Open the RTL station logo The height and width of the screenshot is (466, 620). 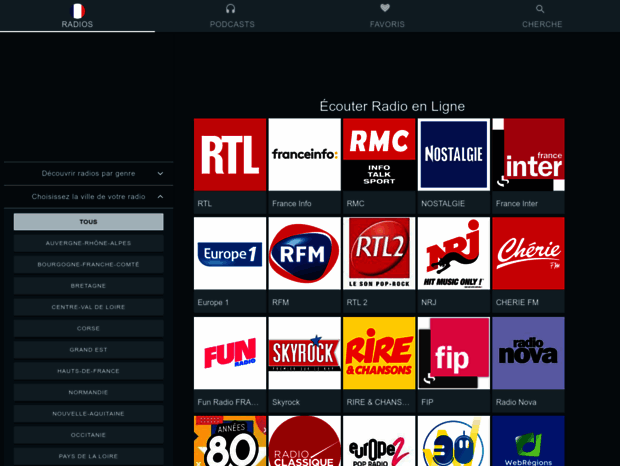[x=230, y=155]
